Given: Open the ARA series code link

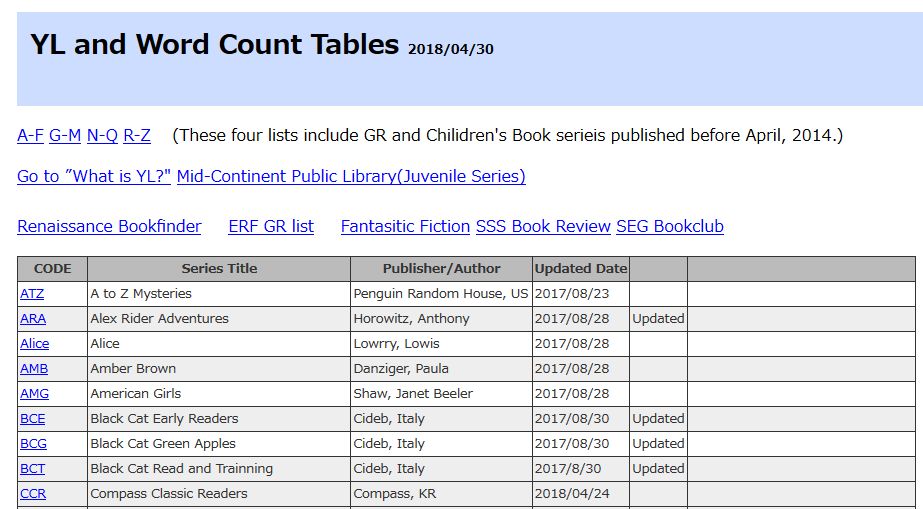Looking at the screenshot, I should tap(33, 319).
